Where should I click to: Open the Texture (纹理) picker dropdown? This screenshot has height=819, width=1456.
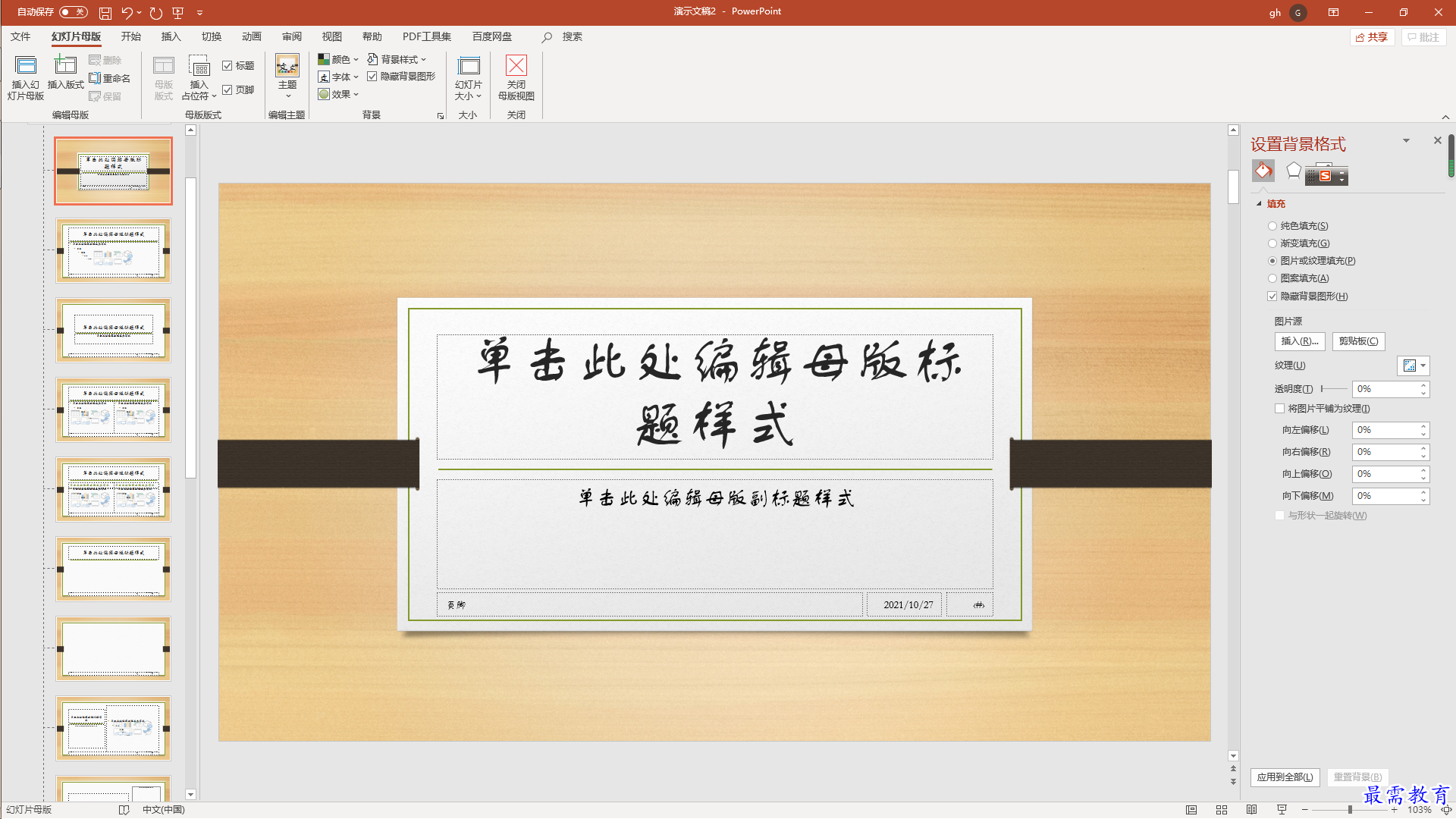click(1414, 366)
